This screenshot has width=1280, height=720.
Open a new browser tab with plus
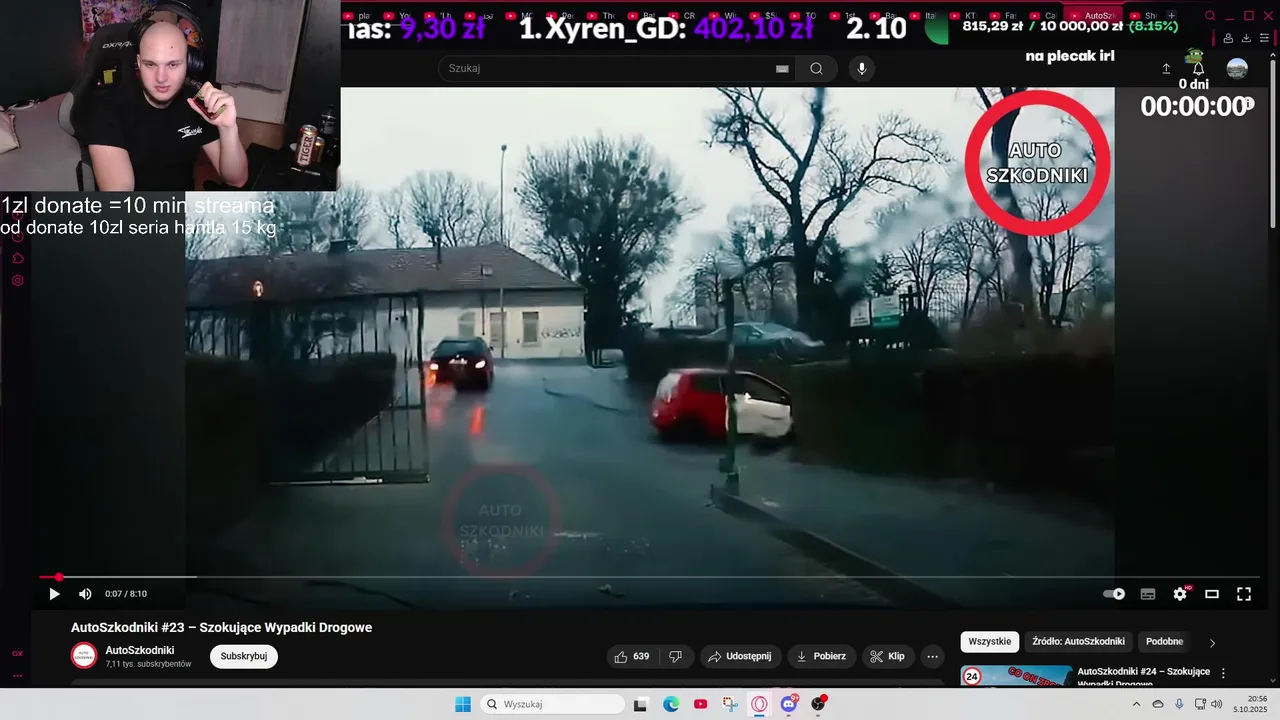1171,16
